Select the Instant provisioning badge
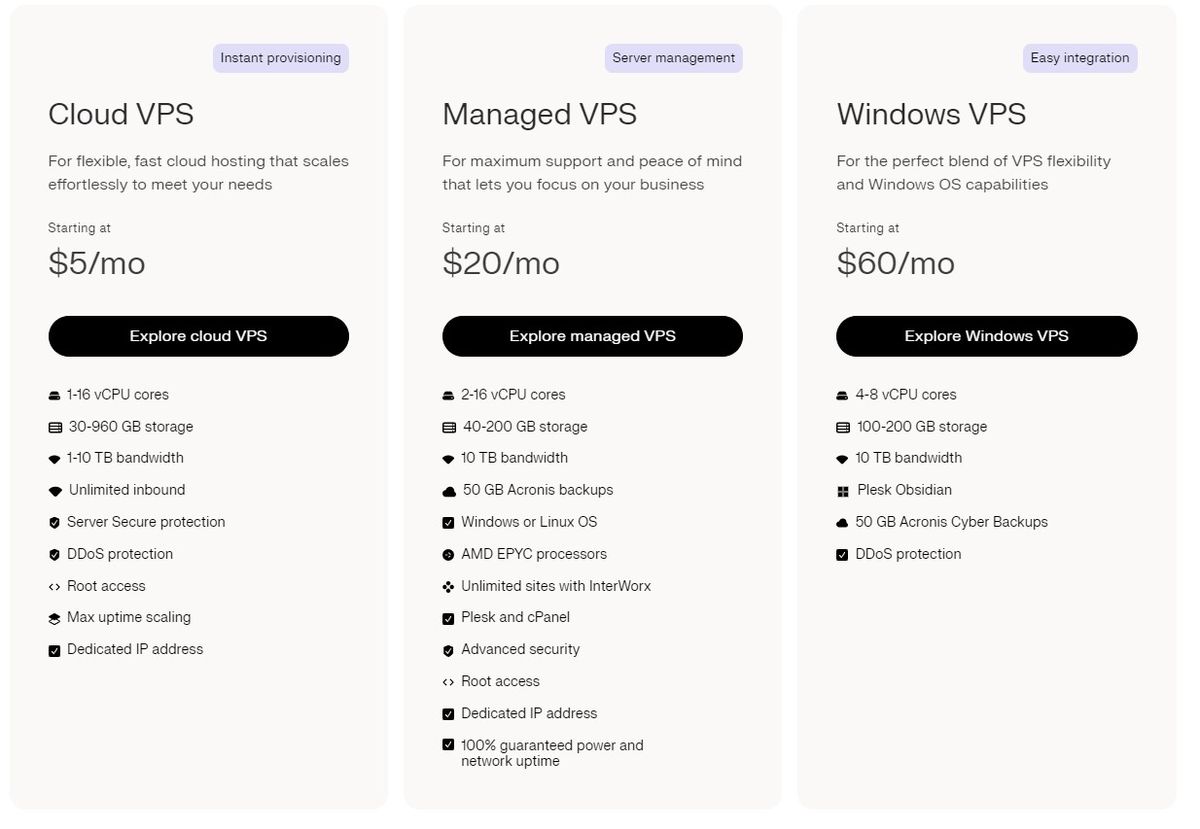 (280, 58)
